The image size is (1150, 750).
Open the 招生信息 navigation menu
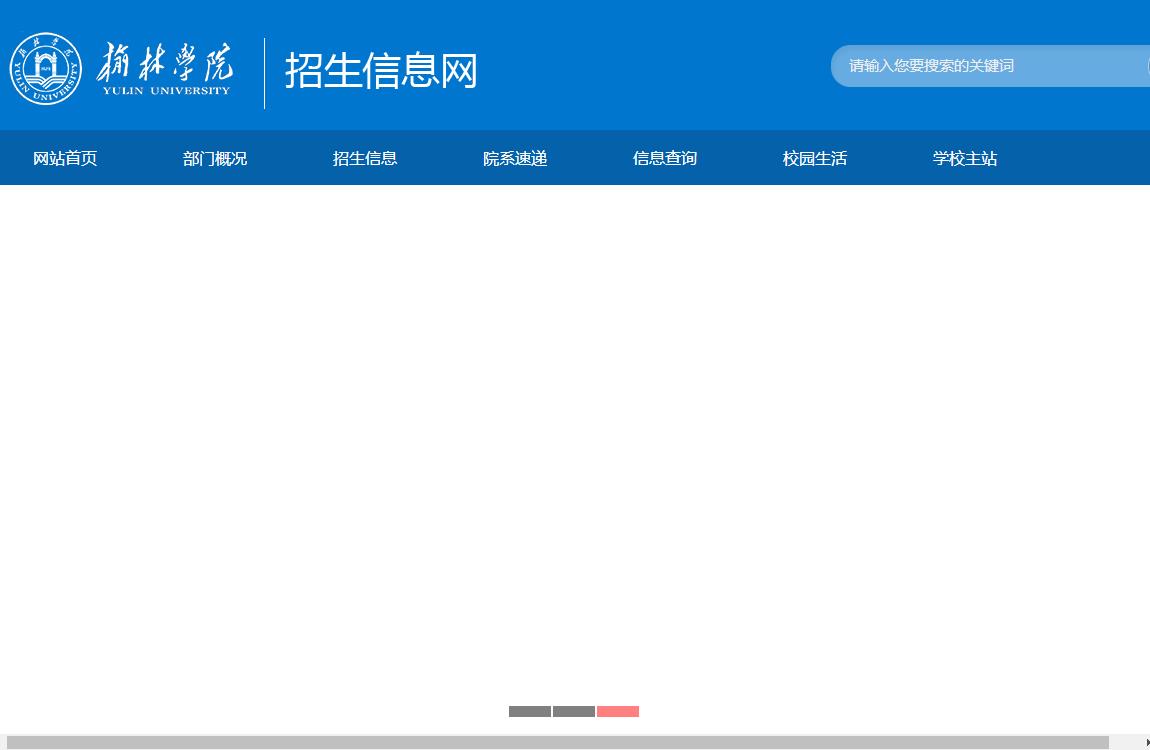click(365, 158)
